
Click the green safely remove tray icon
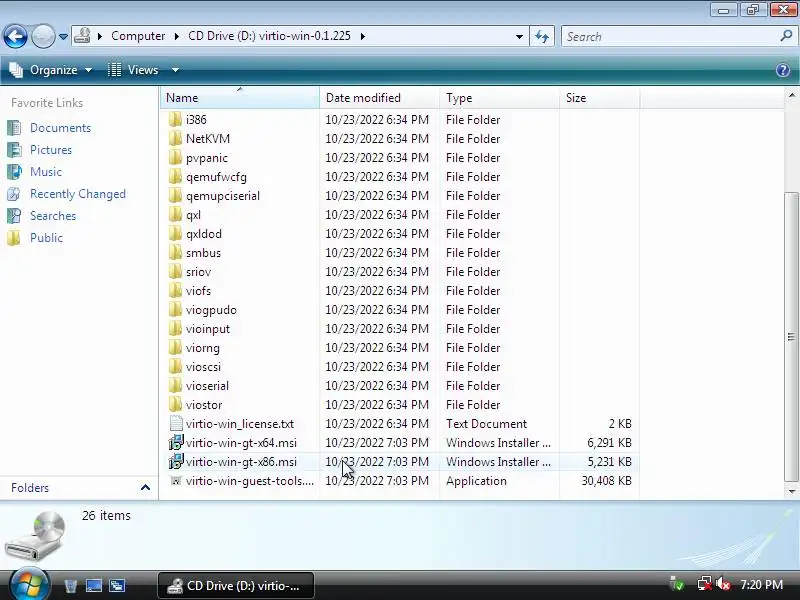coord(677,583)
